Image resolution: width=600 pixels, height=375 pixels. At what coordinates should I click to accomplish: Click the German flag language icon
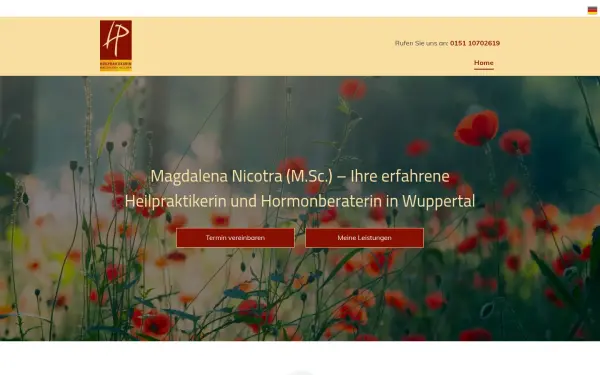click(592, 10)
